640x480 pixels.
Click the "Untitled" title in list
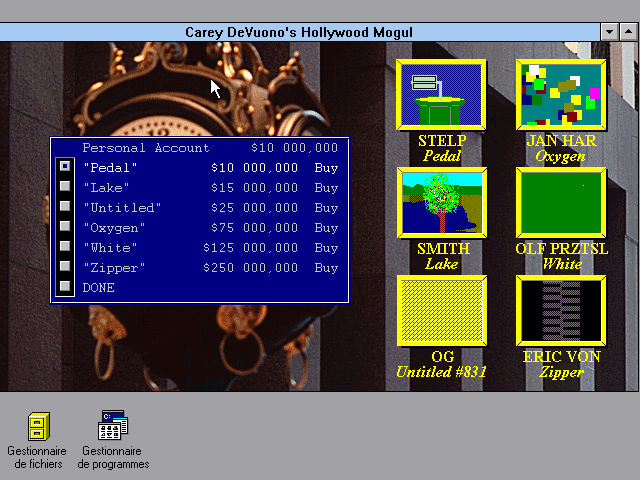(x=122, y=208)
